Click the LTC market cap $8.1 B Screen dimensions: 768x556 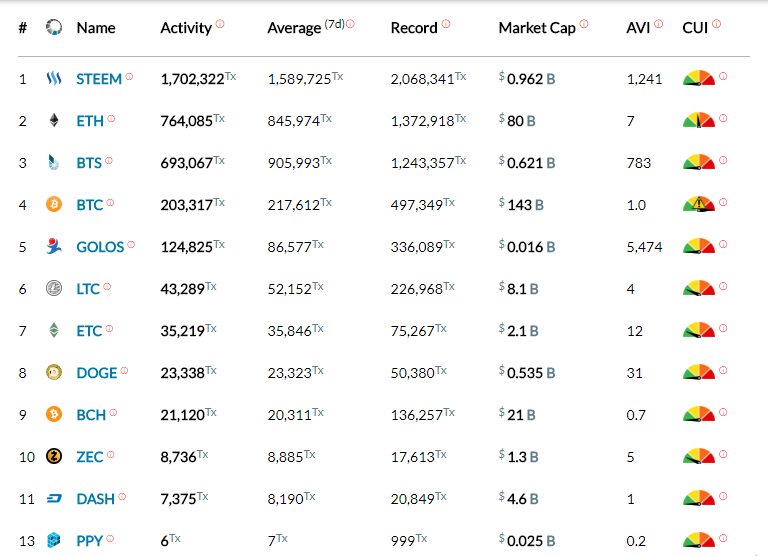(x=519, y=289)
